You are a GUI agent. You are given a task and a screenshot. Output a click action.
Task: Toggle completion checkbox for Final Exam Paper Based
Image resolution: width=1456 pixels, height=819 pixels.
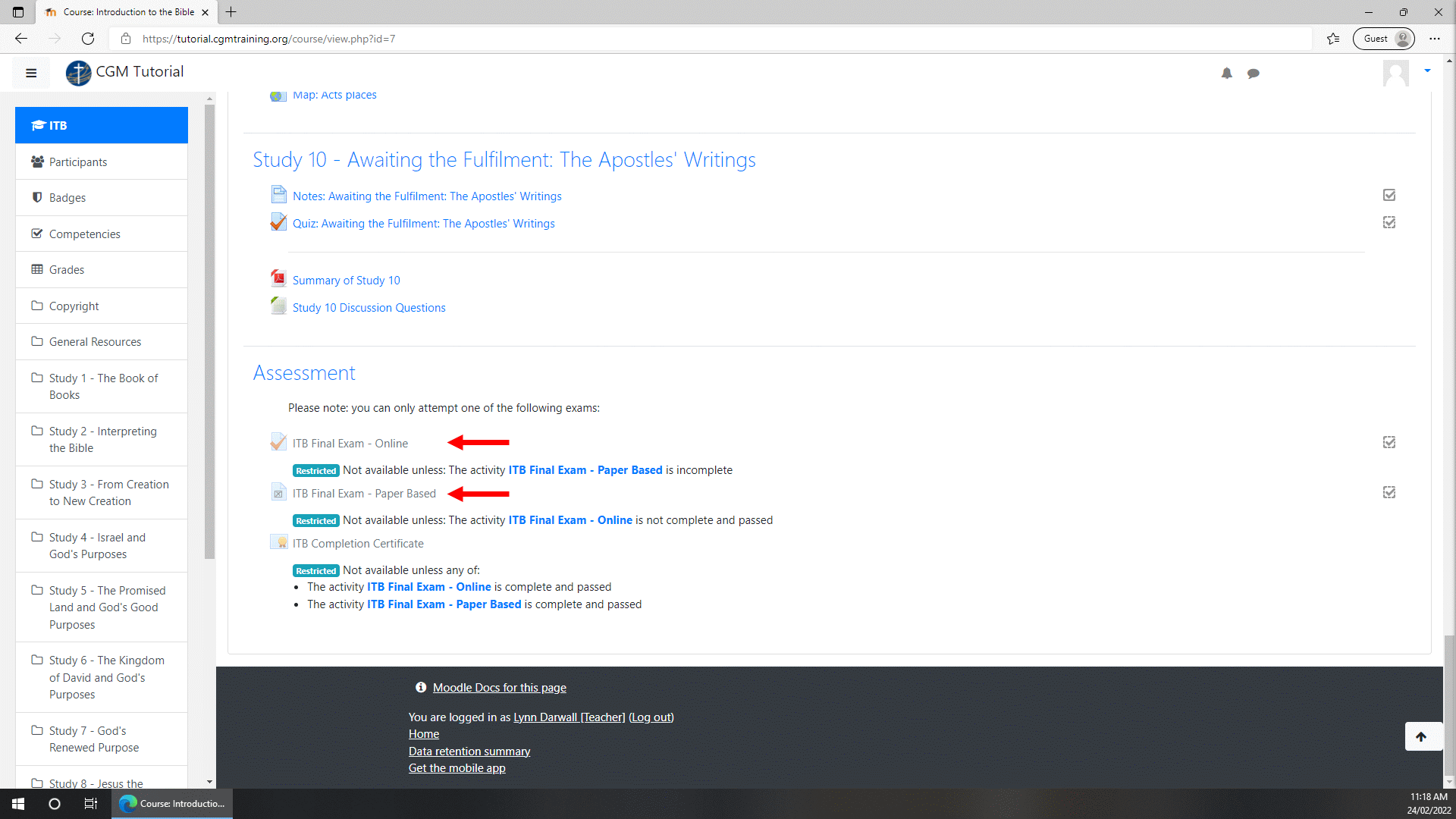pos(1389,492)
